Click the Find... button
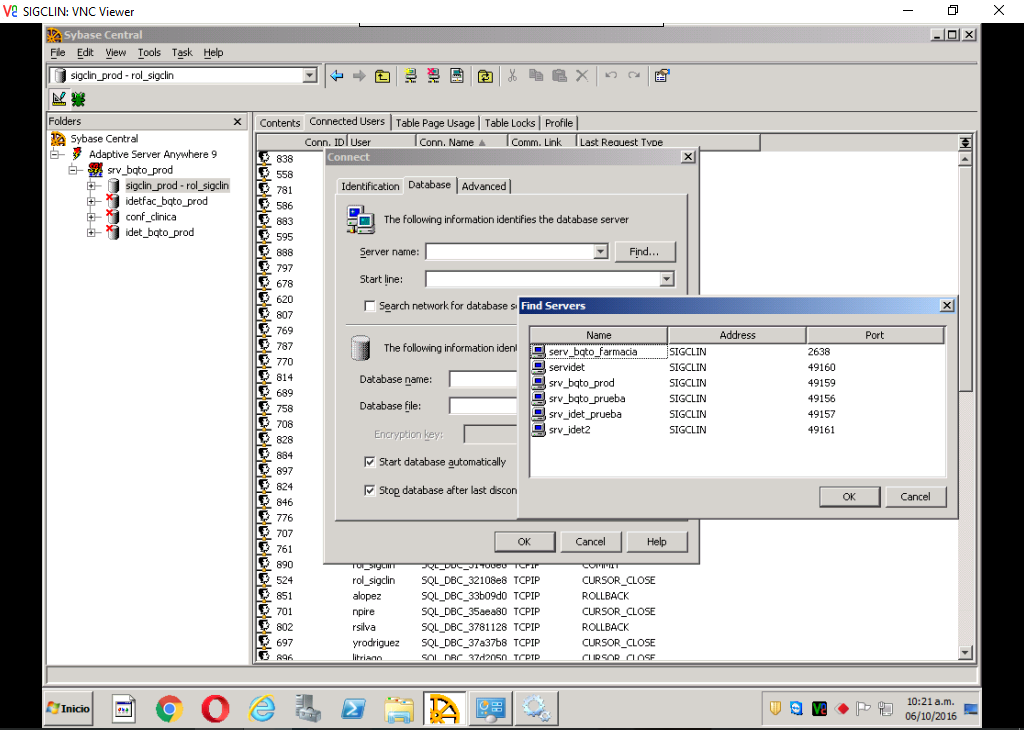 coord(645,251)
